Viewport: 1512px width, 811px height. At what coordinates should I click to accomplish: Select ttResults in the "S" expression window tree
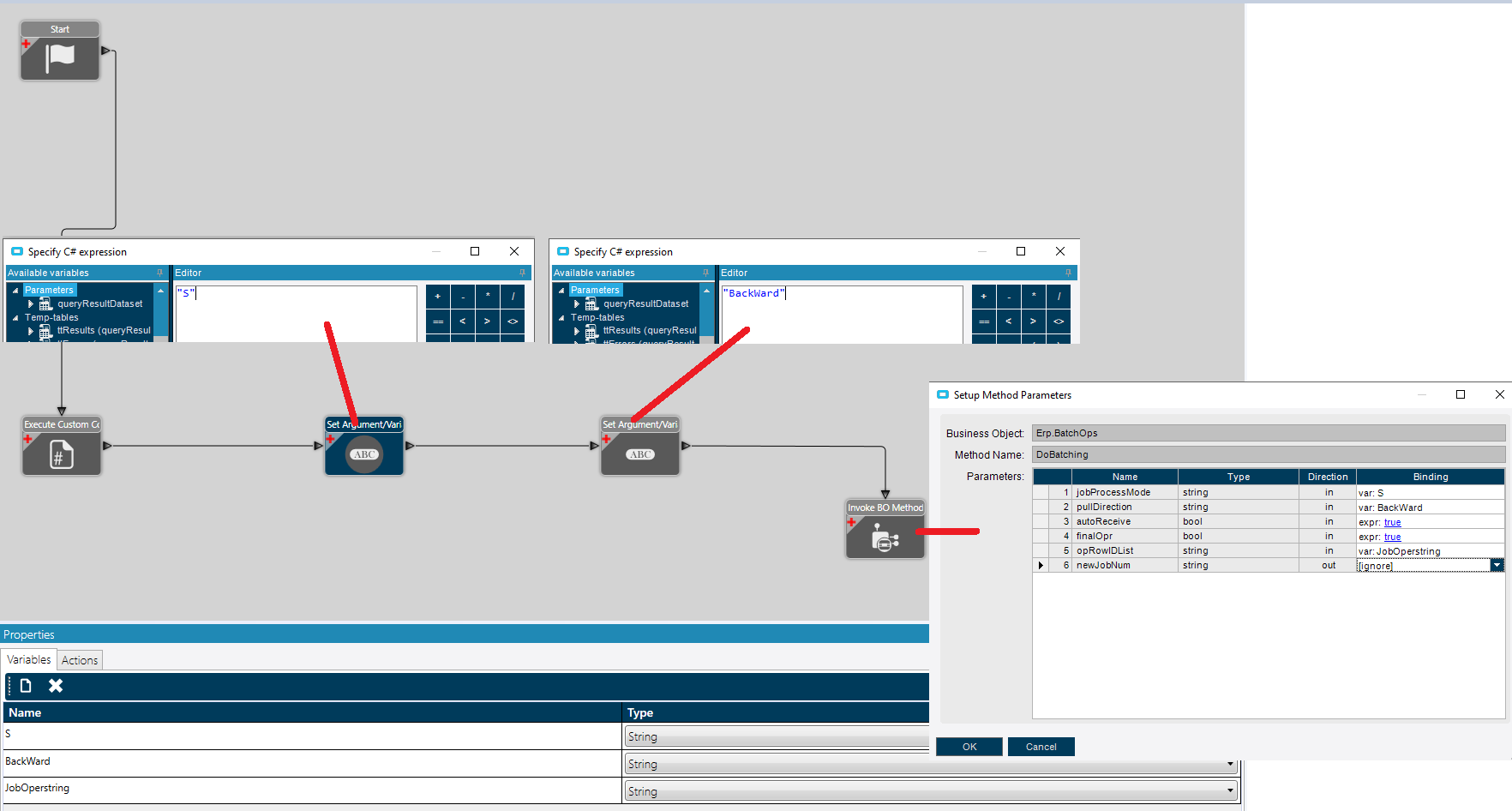pyautogui.click(x=104, y=331)
